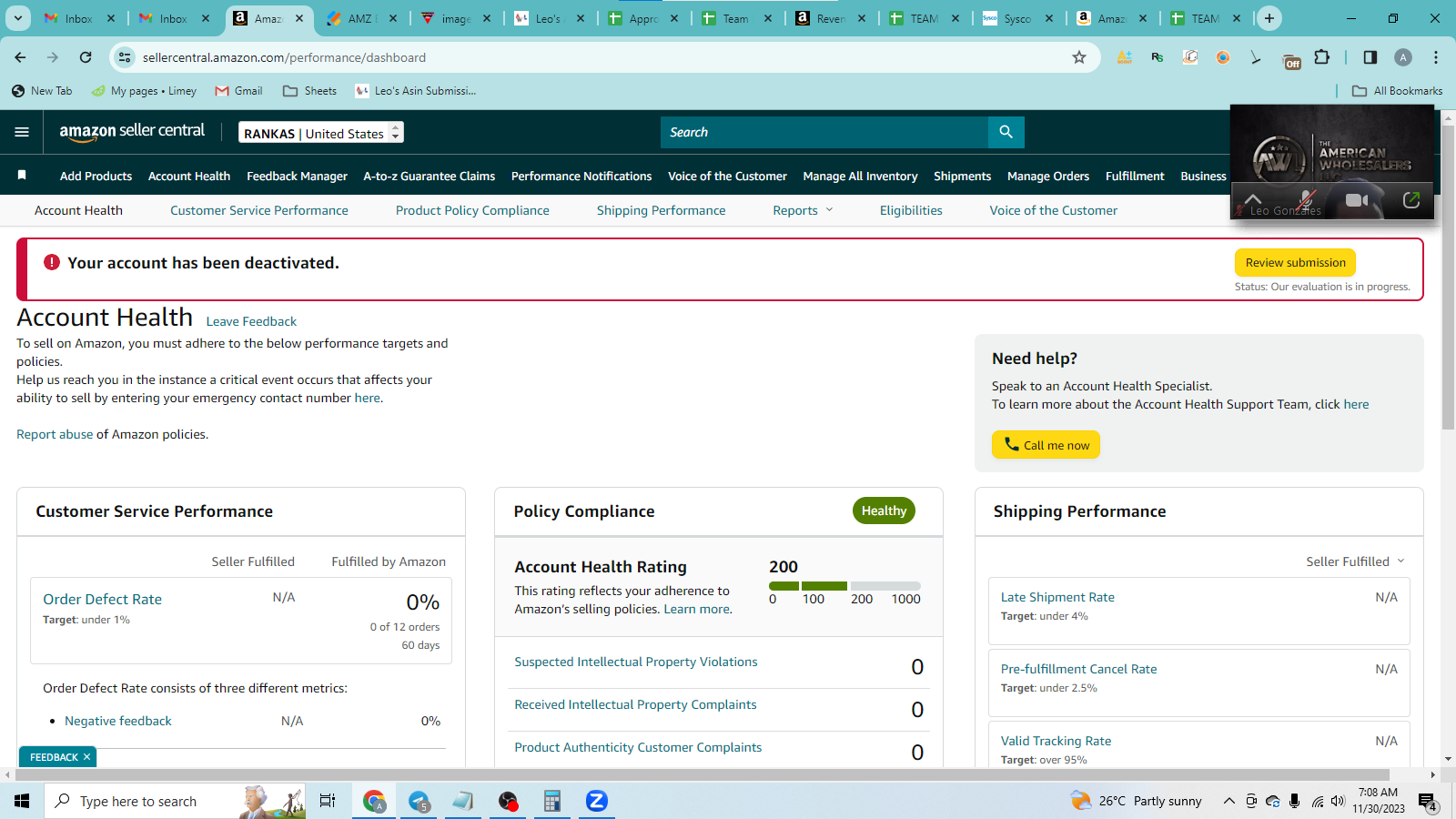
Task: Click the Account Health Rating progress bar
Action: (x=844, y=586)
